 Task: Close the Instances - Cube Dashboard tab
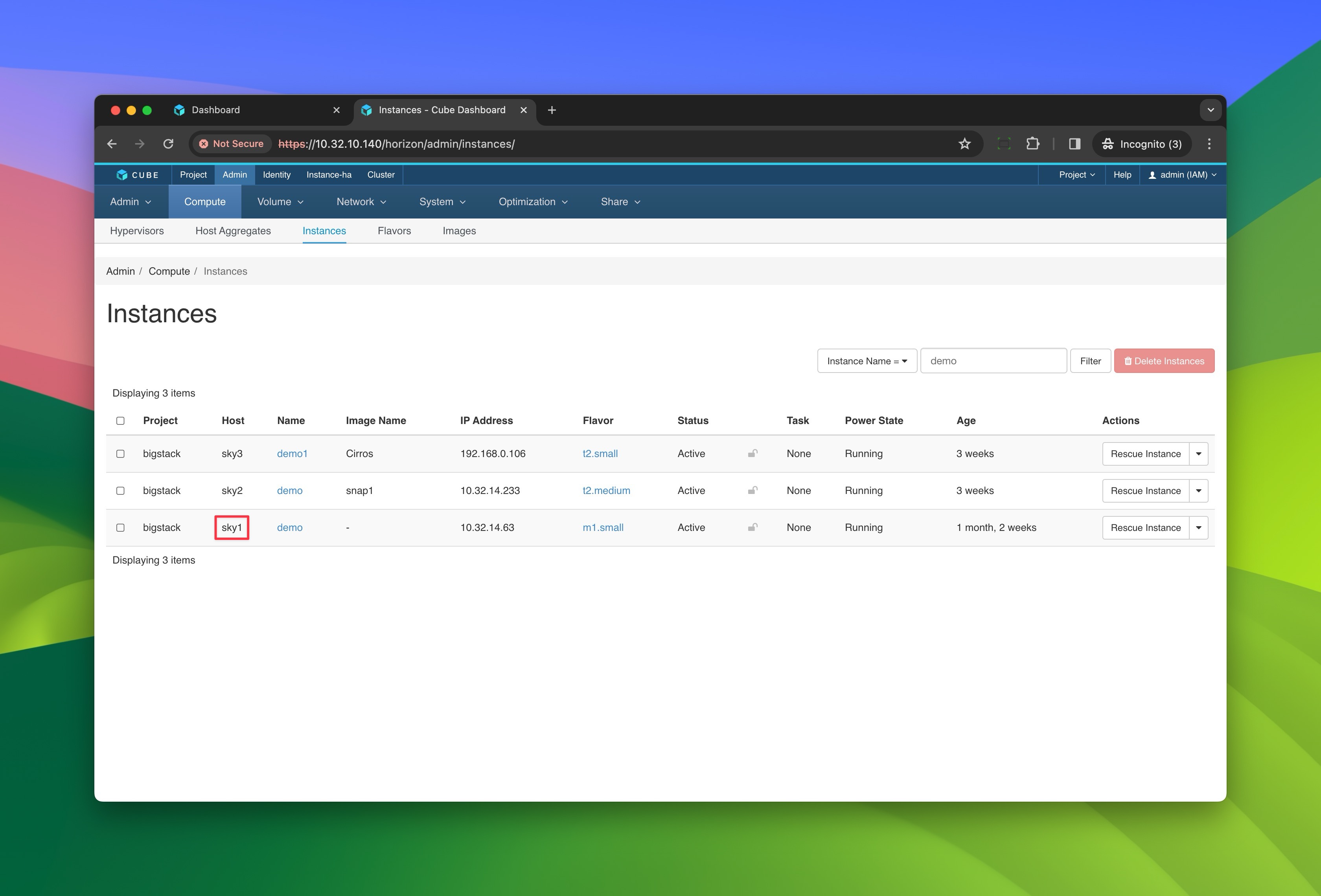point(524,110)
